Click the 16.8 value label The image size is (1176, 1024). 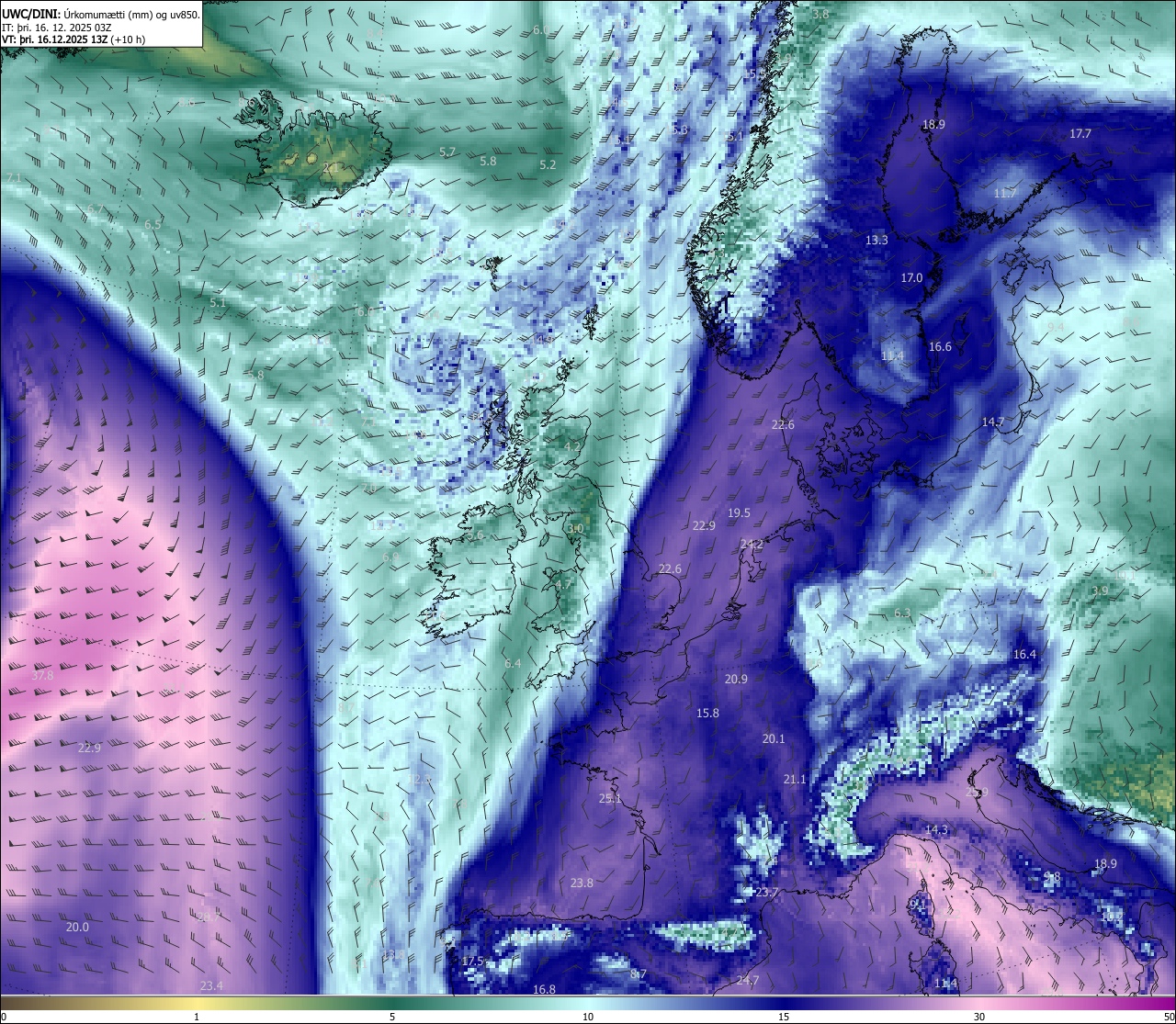point(544,989)
